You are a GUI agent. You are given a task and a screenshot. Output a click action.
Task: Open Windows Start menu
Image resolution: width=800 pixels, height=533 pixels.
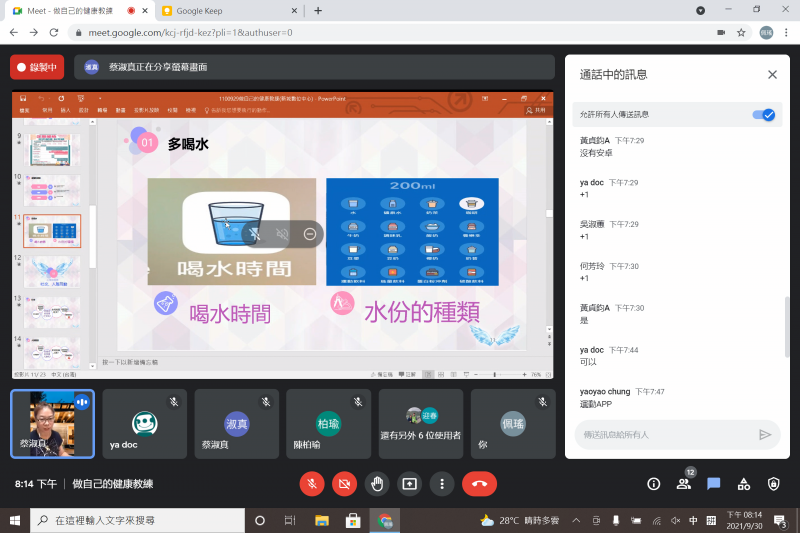point(15,520)
